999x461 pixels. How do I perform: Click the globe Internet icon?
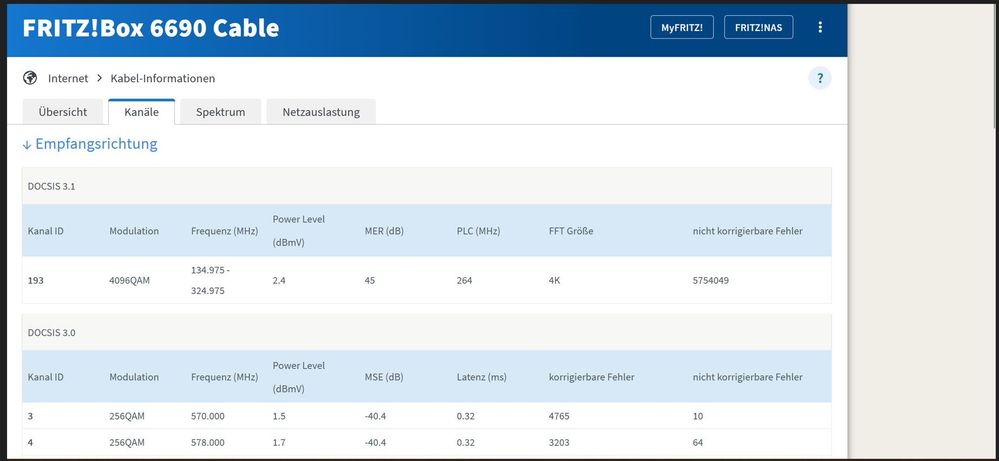(x=30, y=78)
